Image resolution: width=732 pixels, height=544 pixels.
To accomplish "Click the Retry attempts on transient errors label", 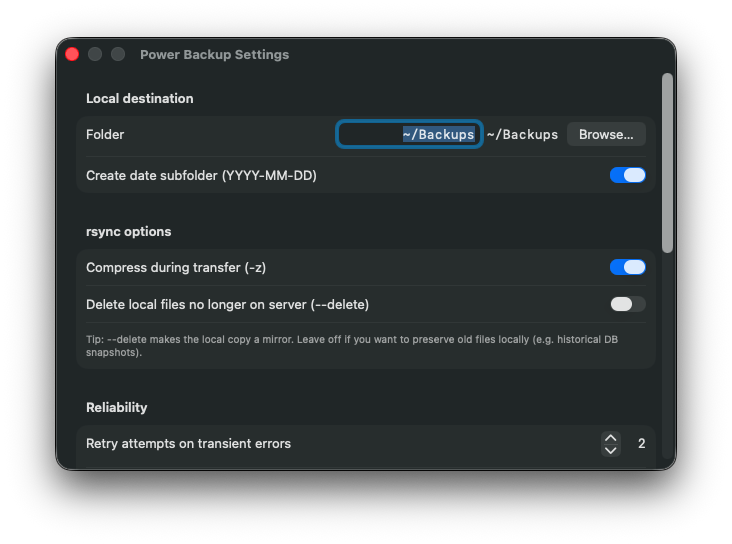I will (188, 443).
